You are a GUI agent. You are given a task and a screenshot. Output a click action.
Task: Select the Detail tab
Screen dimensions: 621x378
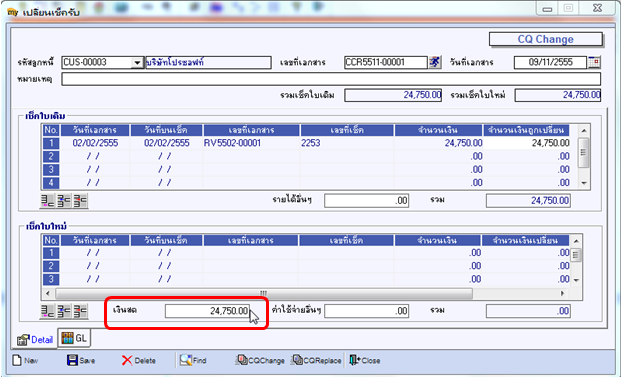tap(35, 340)
